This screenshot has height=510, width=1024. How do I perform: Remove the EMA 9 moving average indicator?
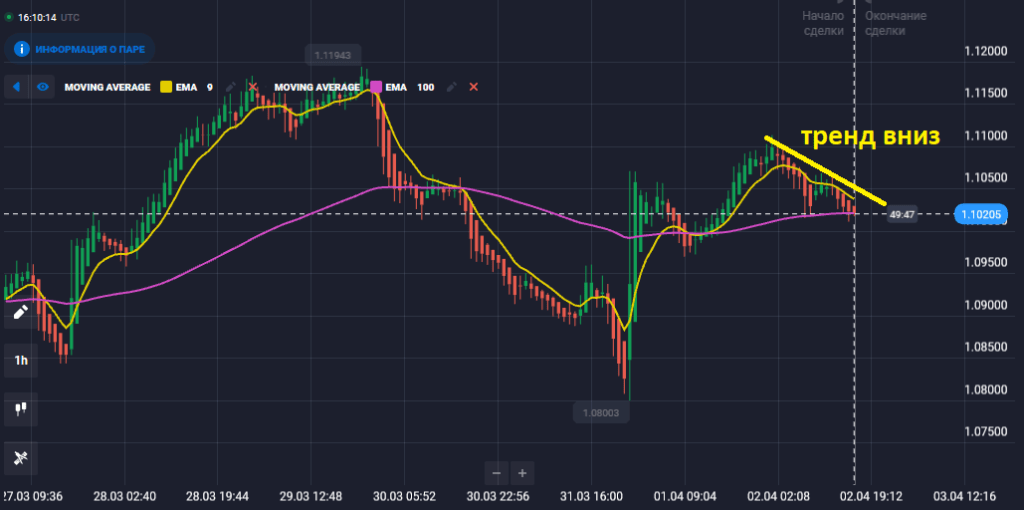(252, 87)
